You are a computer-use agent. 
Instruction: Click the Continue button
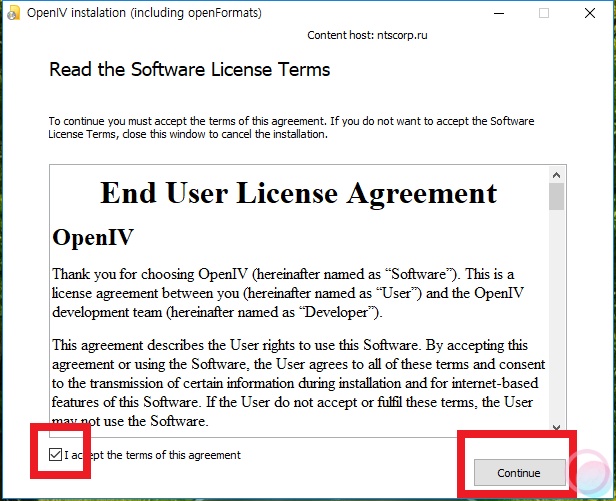click(x=519, y=473)
